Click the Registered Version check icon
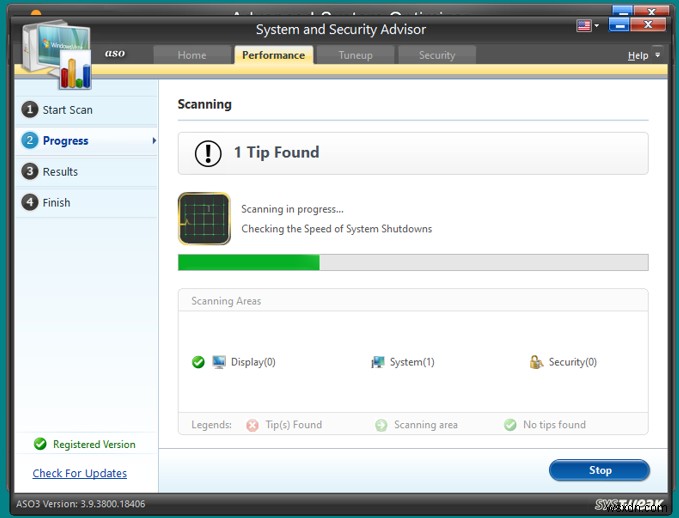 (x=40, y=444)
